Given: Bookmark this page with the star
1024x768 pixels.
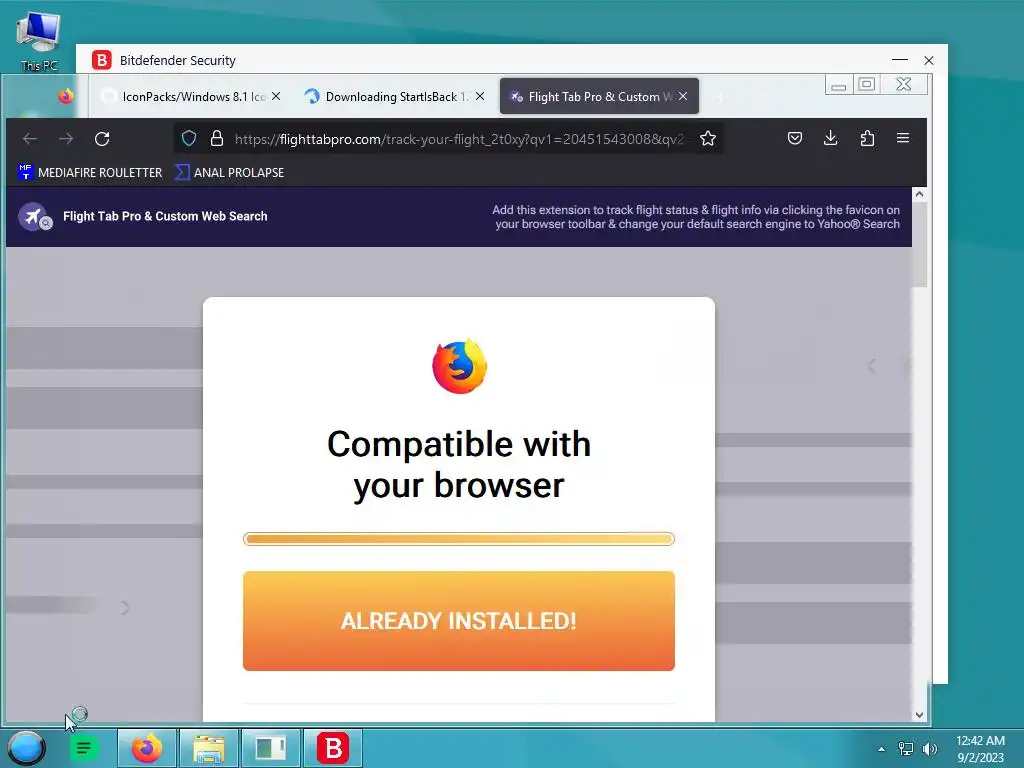Looking at the screenshot, I should pos(708,138).
